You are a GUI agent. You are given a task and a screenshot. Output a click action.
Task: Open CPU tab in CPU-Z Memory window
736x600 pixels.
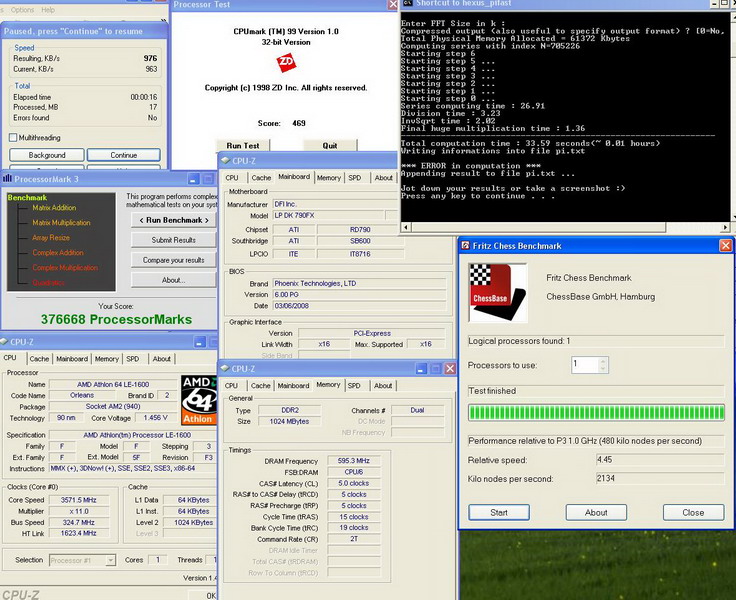(x=231, y=385)
